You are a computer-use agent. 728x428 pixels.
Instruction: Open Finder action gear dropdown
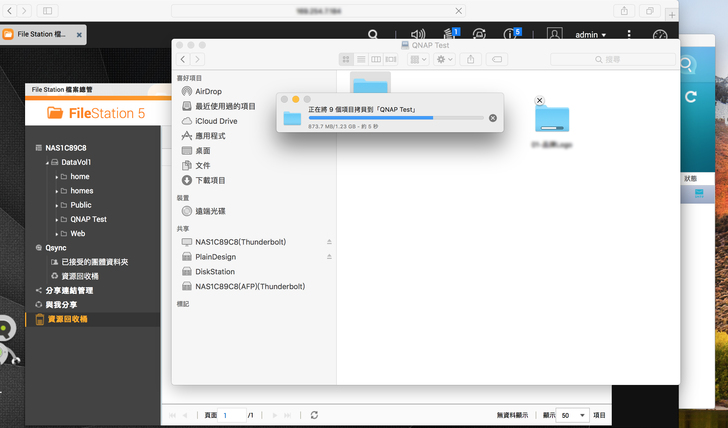tap(444, 59)
